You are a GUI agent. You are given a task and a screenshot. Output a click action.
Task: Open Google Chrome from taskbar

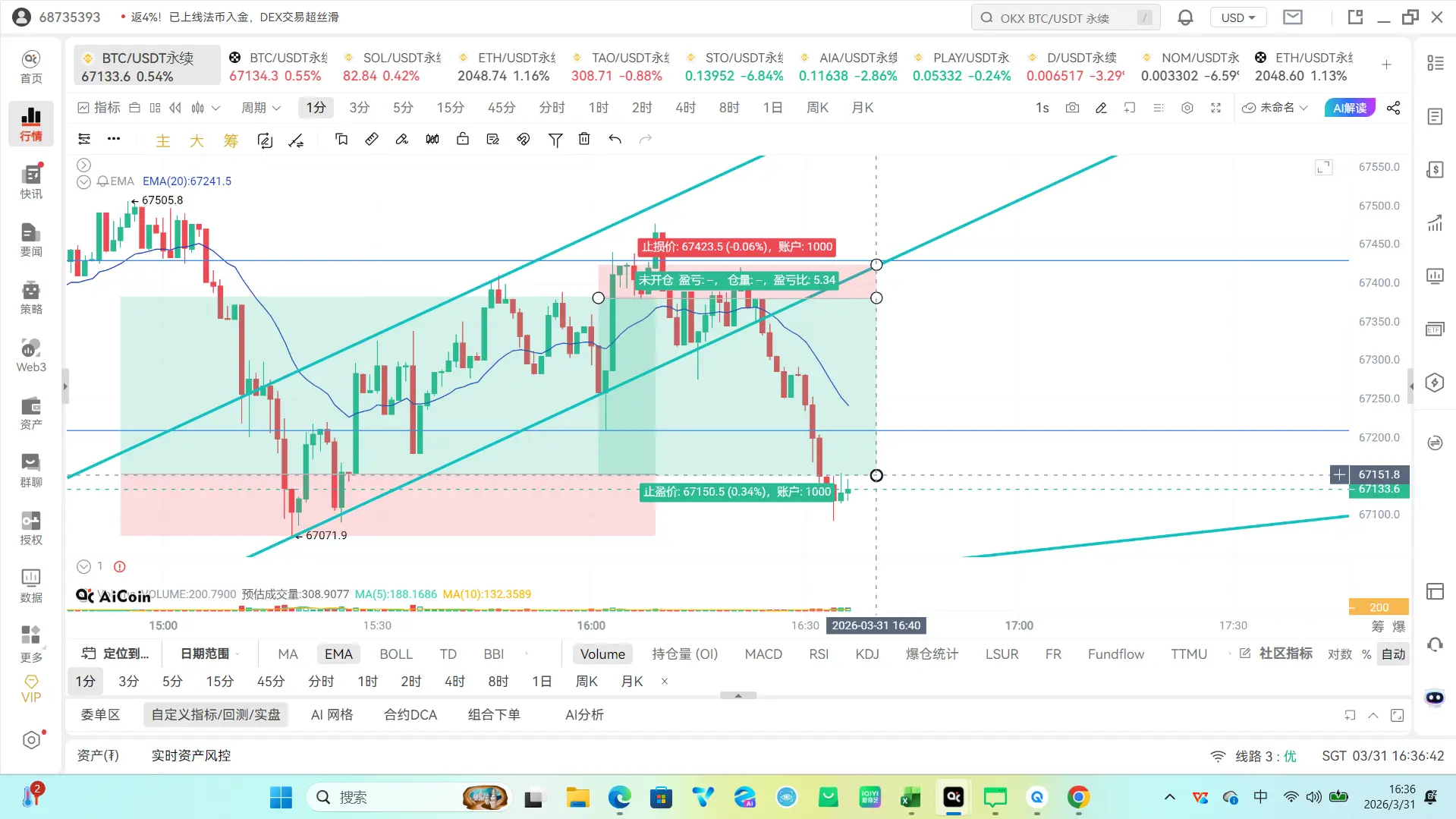(x=1078, y=798)
